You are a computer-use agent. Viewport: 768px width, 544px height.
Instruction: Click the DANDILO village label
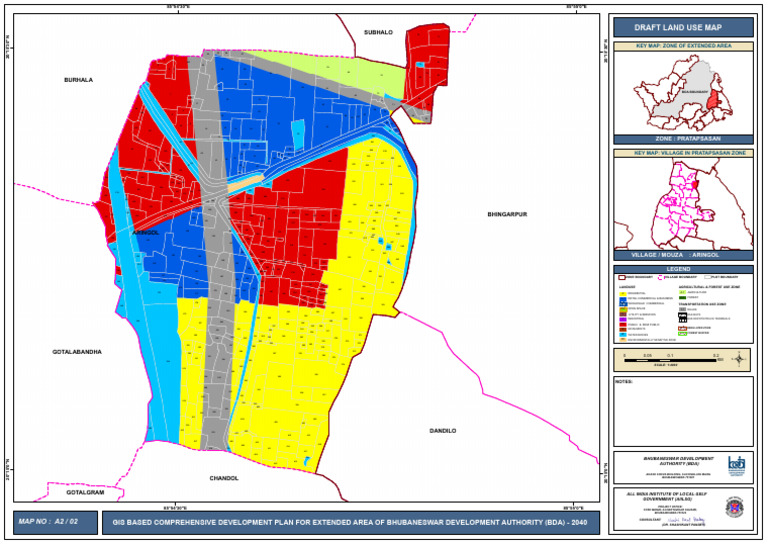[x=443, y=431]
